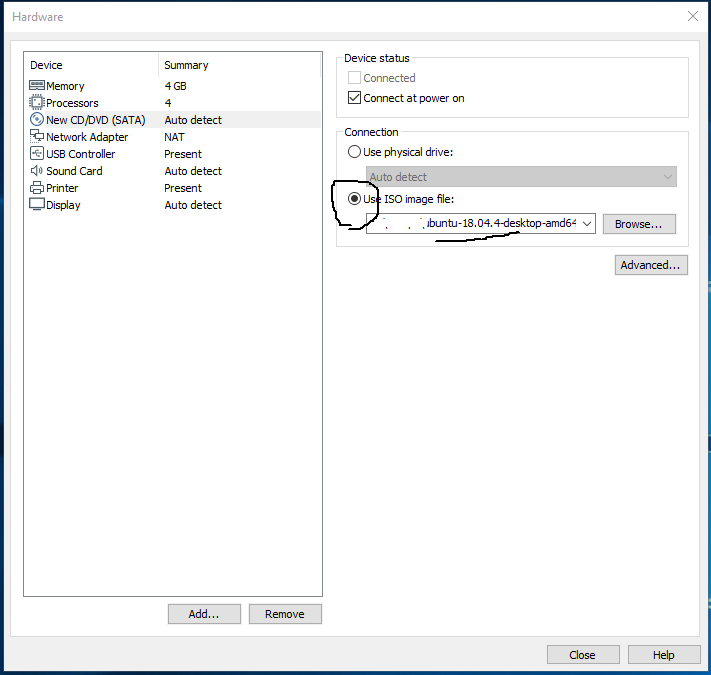Select Use ISO image file option
711x675 pixels.
coord(354,199)
